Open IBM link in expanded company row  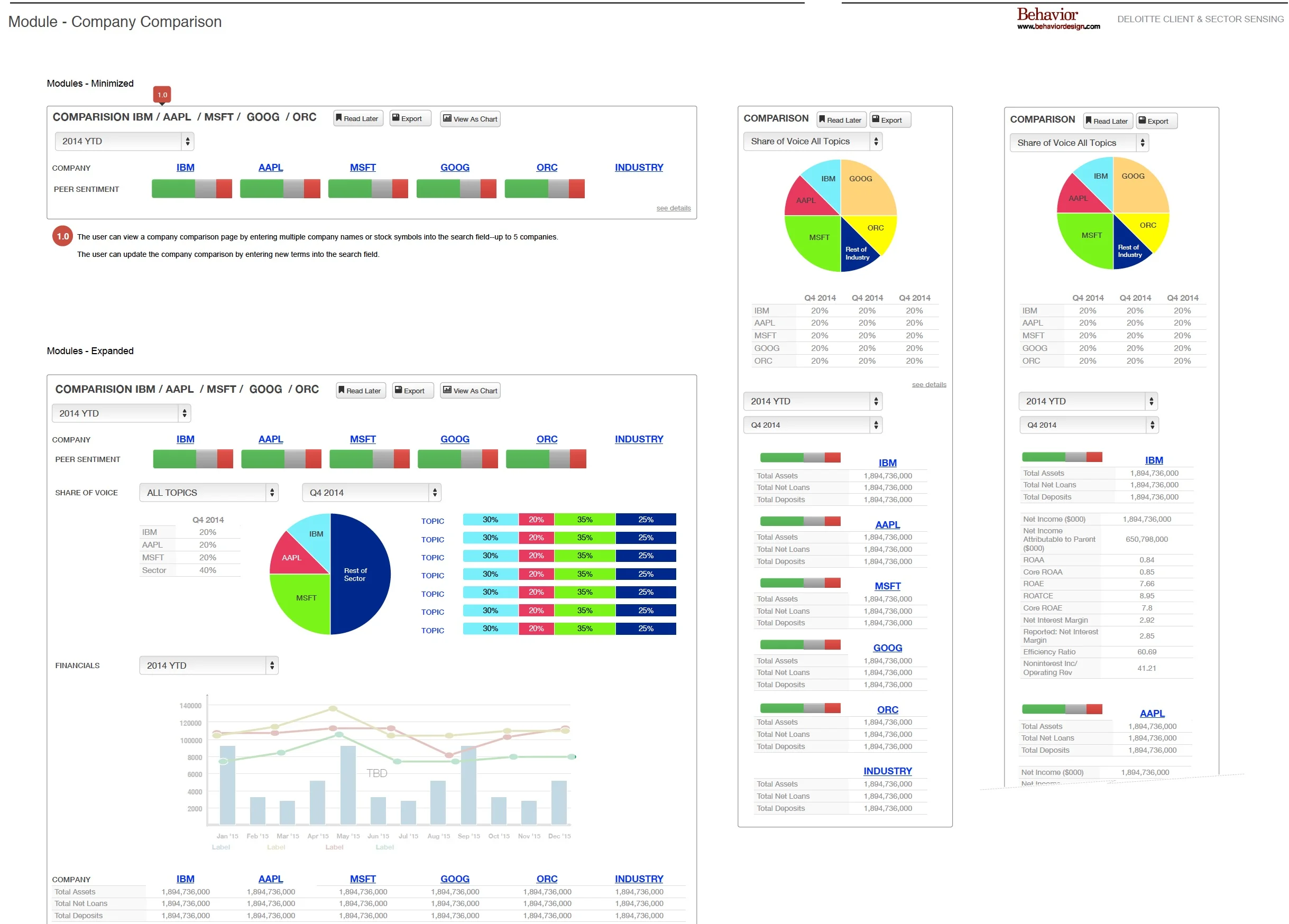click(185, 439)
